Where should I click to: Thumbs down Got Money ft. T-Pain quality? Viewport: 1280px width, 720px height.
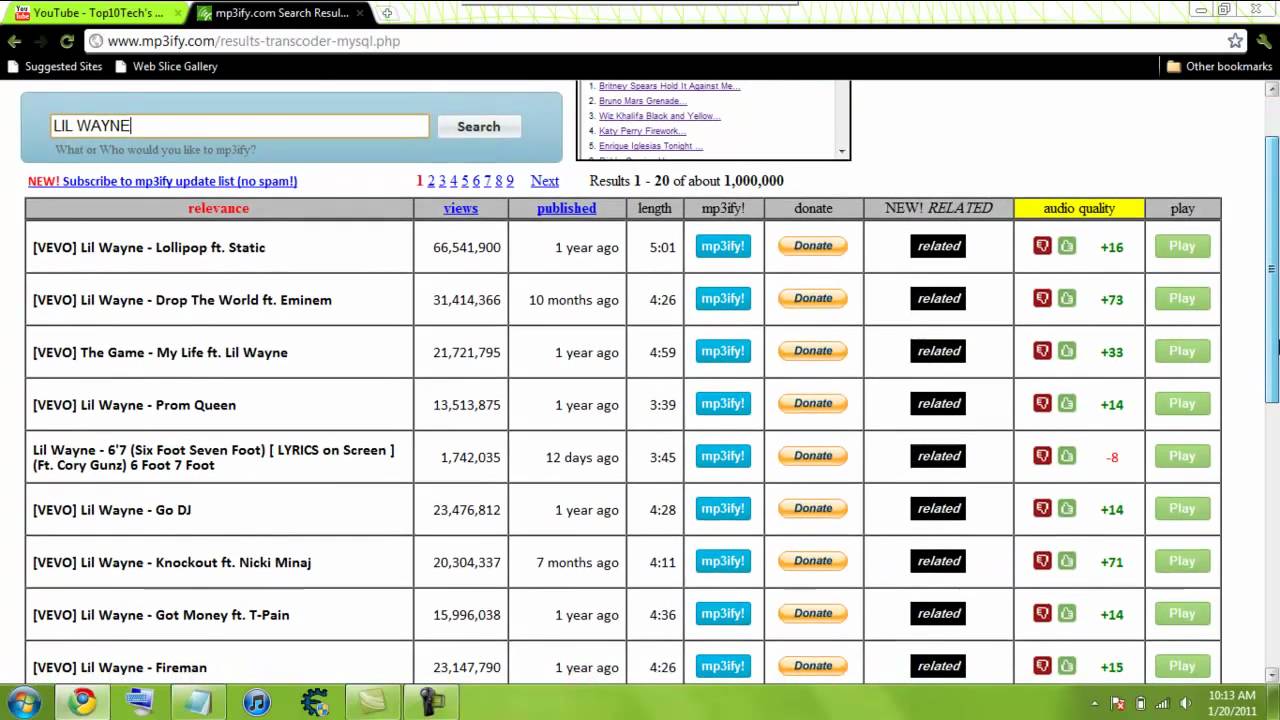(1042, 614)
